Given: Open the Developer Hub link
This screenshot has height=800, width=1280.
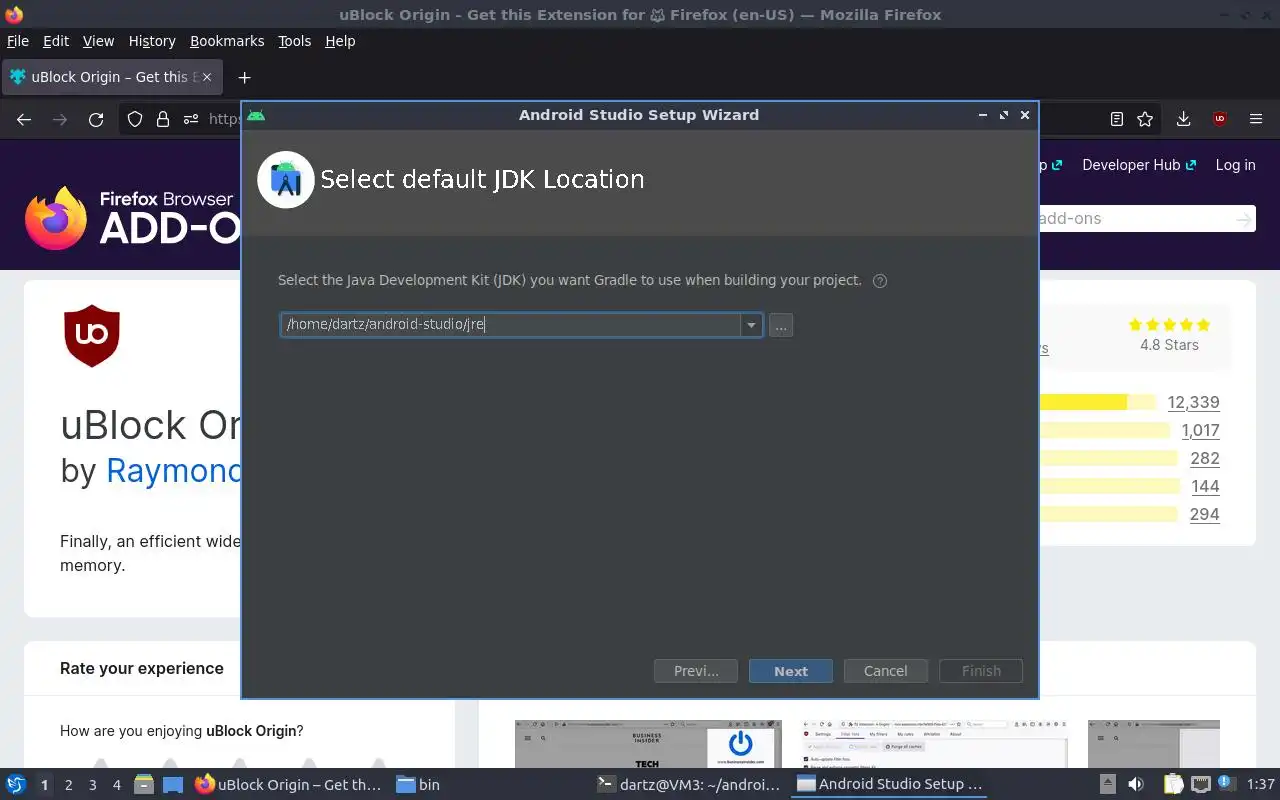Looking at the screenshot, I should [1139, 165].
